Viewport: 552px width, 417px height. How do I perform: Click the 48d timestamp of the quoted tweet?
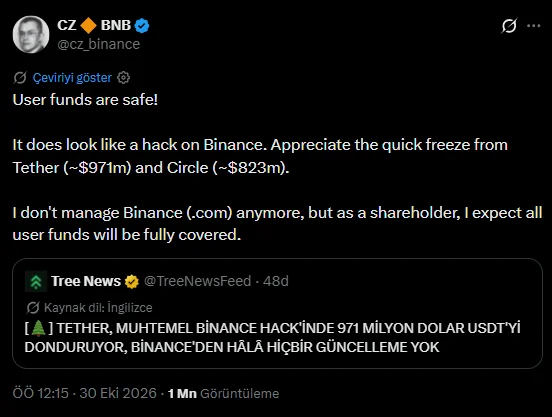click(276, 281)
